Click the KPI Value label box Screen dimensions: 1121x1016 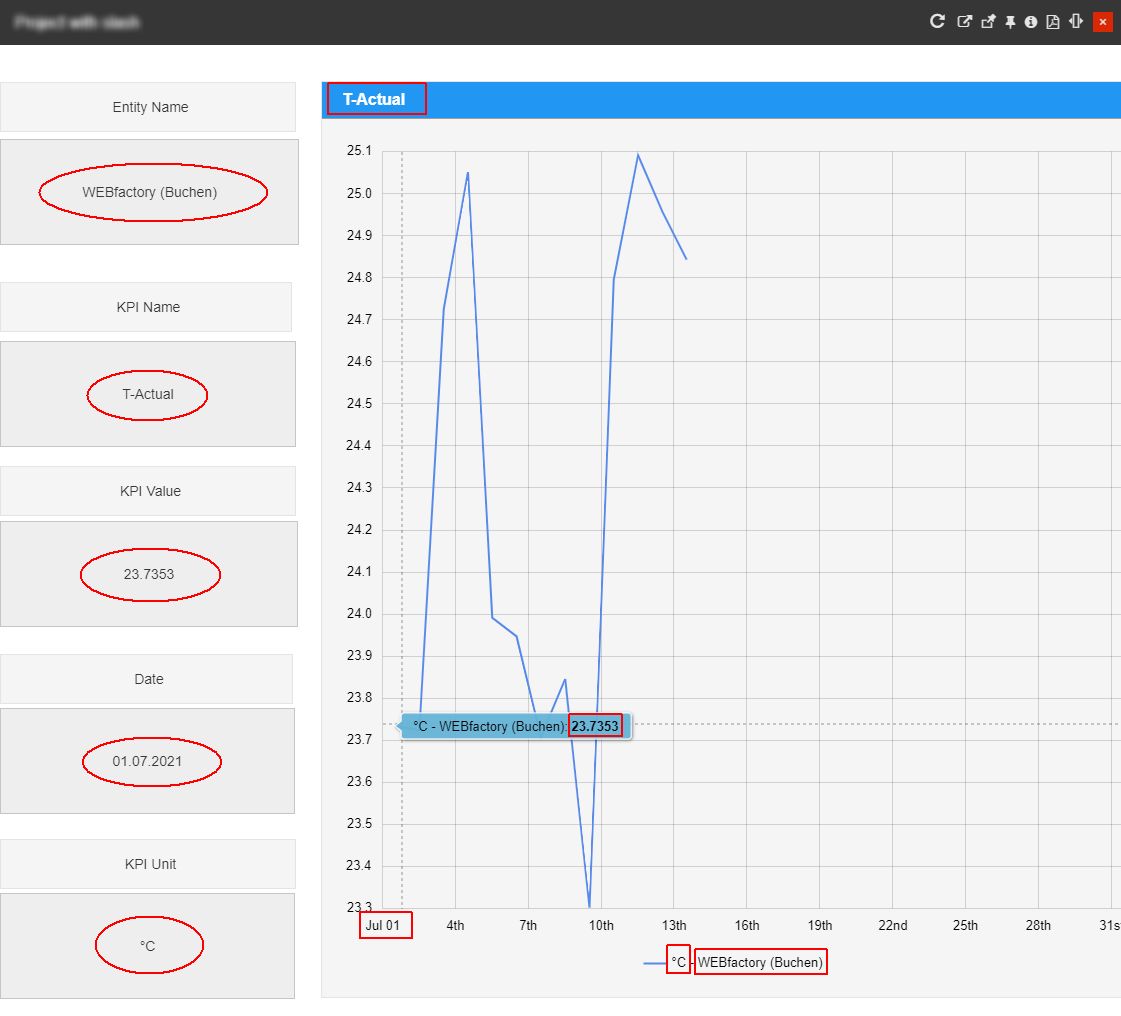pos(148,491)
